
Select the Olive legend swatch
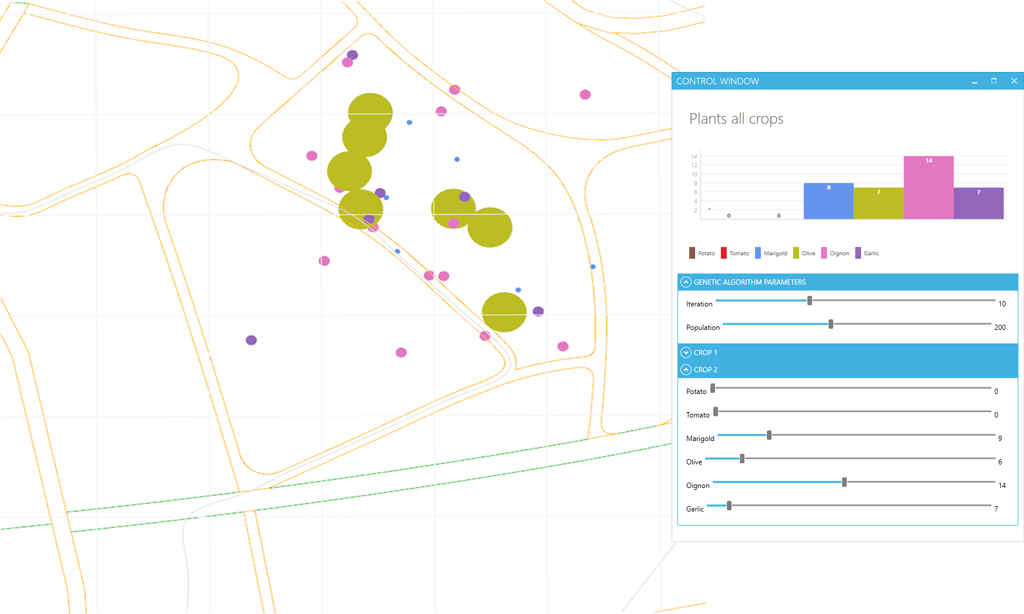[796, 253]
